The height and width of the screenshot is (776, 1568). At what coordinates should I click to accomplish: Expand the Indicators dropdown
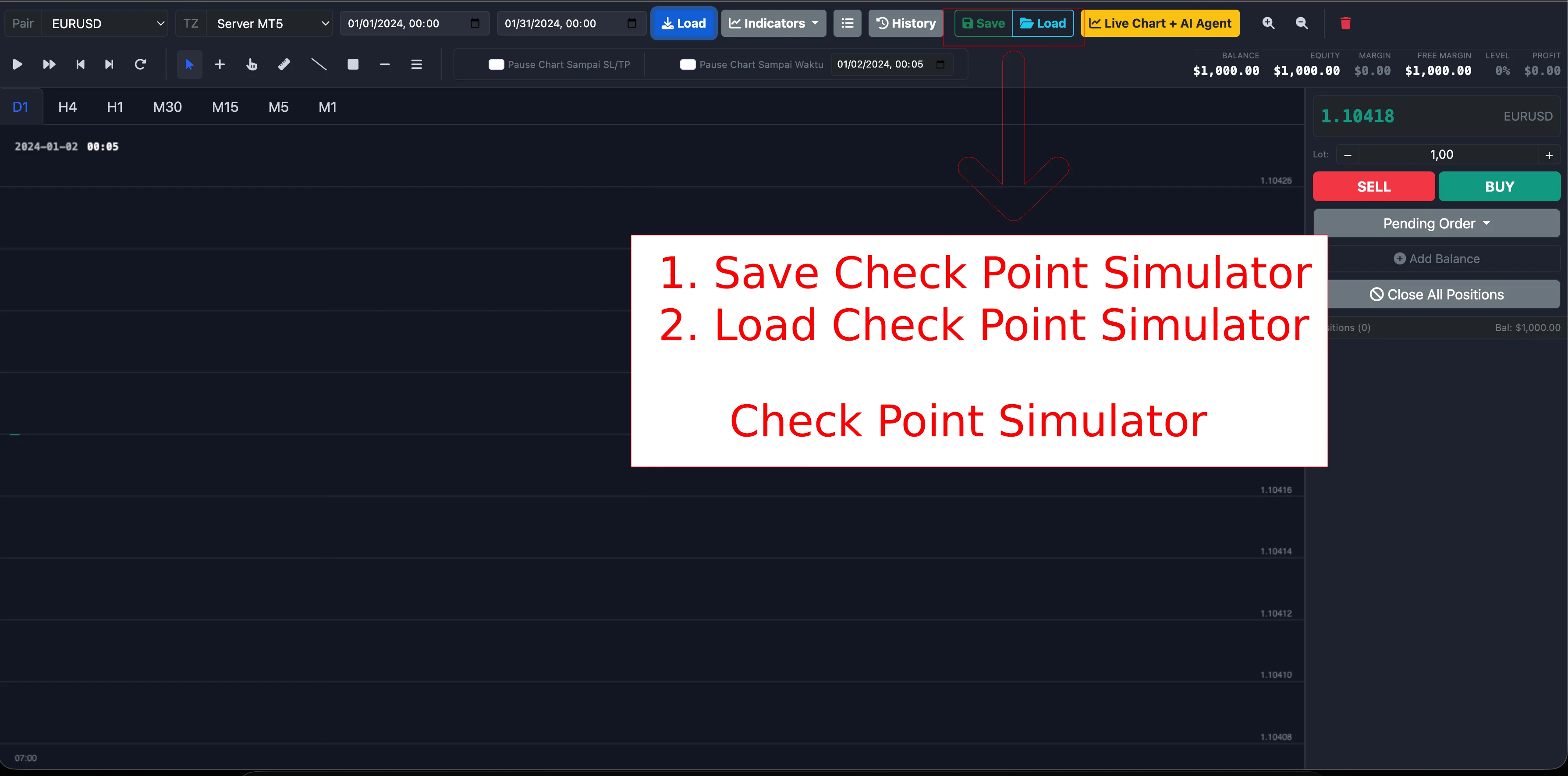tap(773, 23)
